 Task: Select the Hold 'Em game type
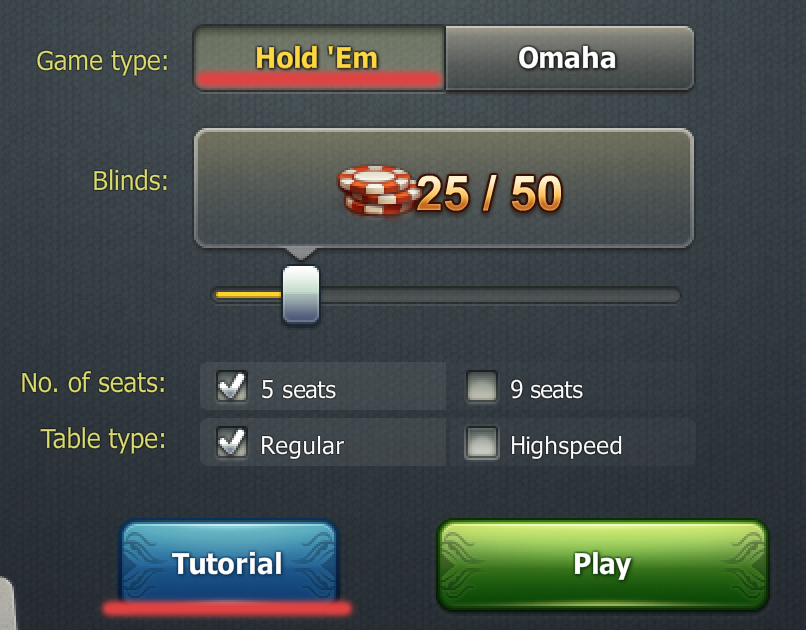pos(319,58)
